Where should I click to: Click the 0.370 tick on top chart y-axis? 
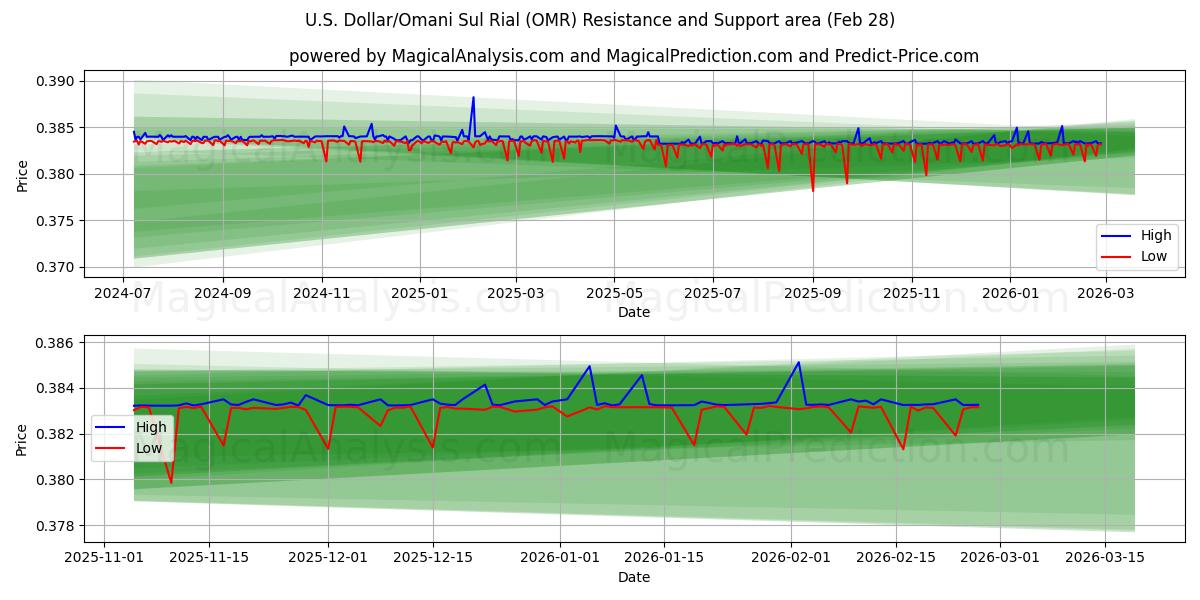(x=56, y=267)
